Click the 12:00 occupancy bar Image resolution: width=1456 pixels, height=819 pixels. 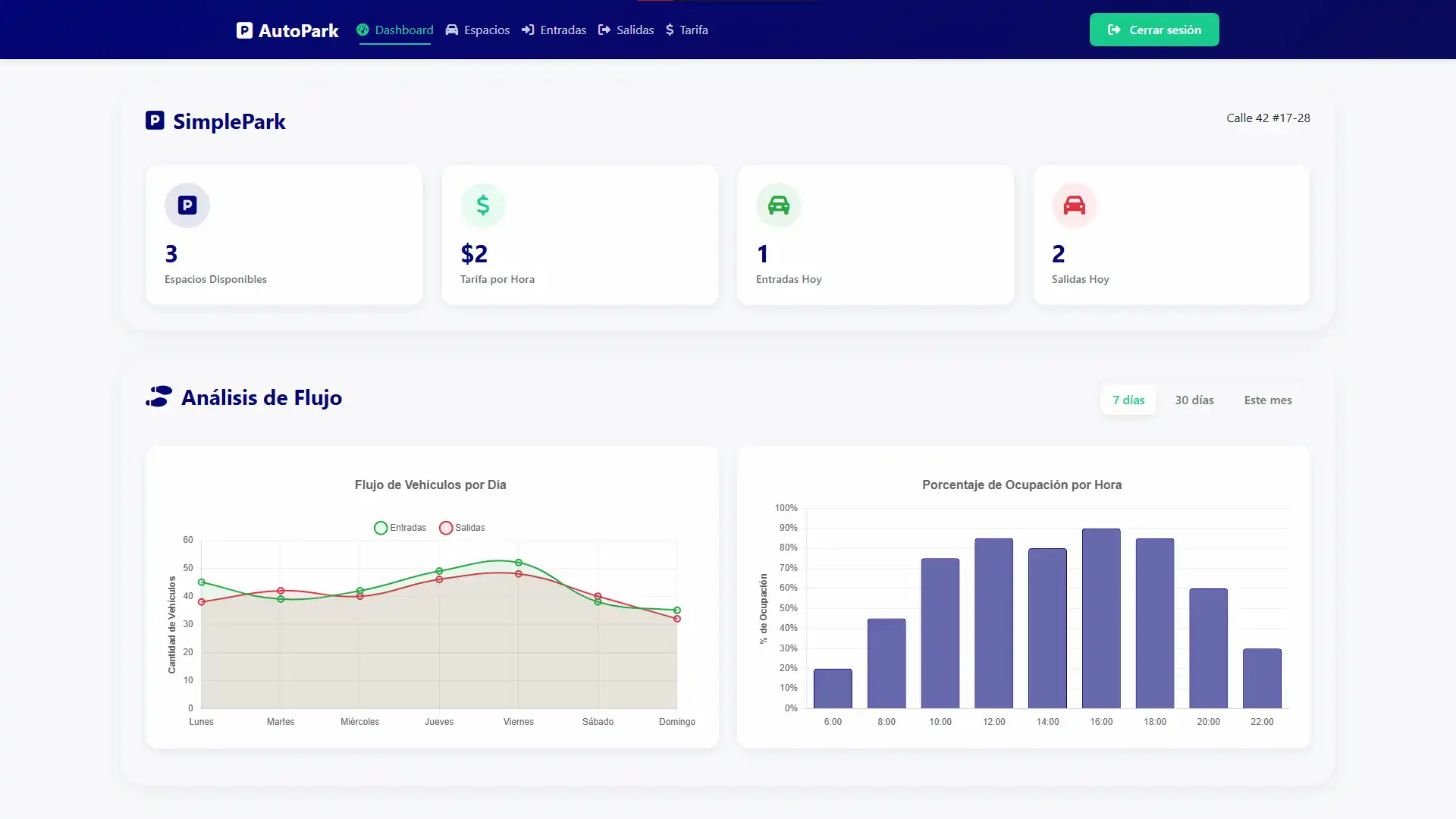(x=993, y=623)
